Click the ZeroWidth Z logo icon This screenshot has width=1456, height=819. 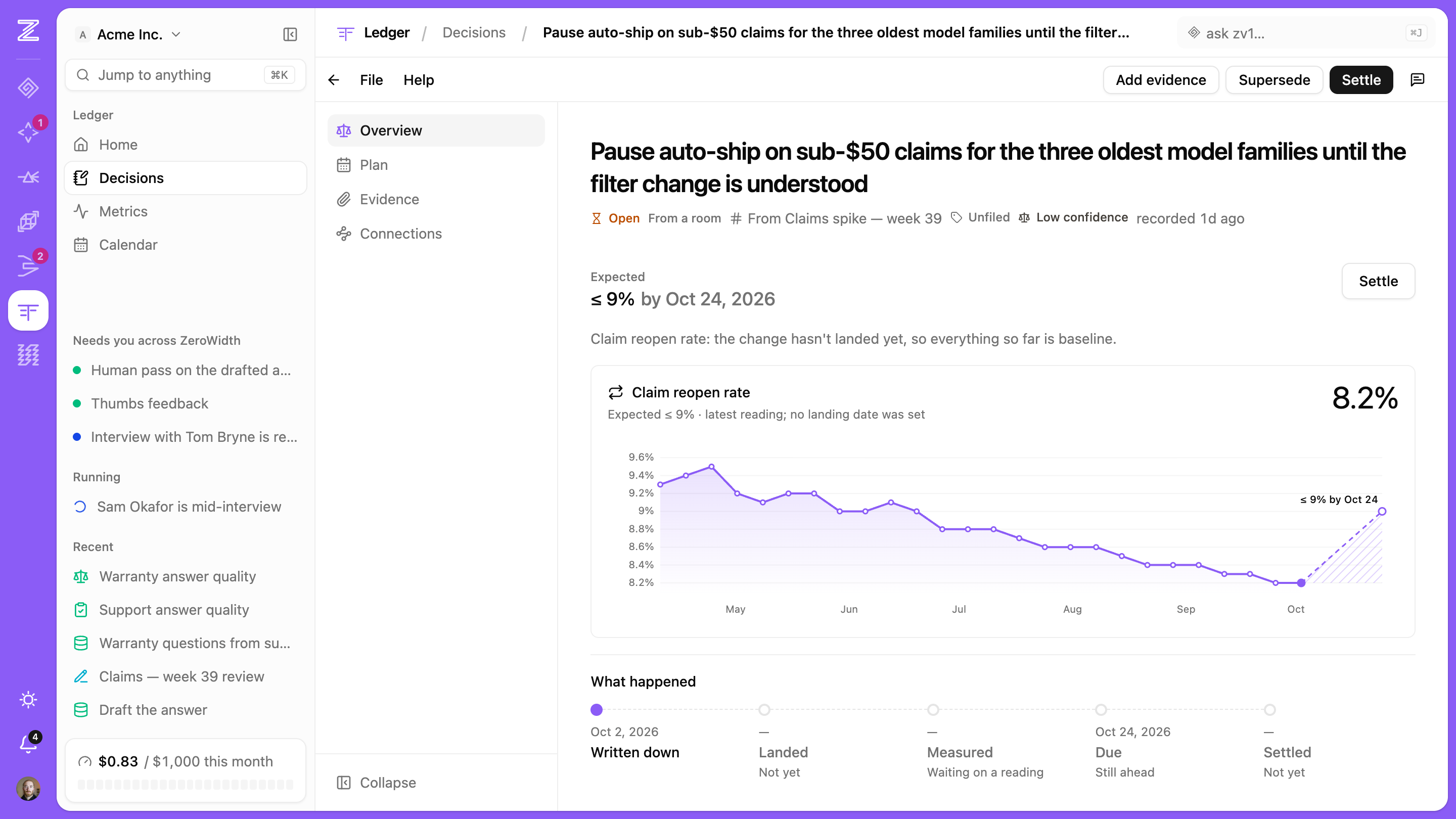click(x=28, y=30)
